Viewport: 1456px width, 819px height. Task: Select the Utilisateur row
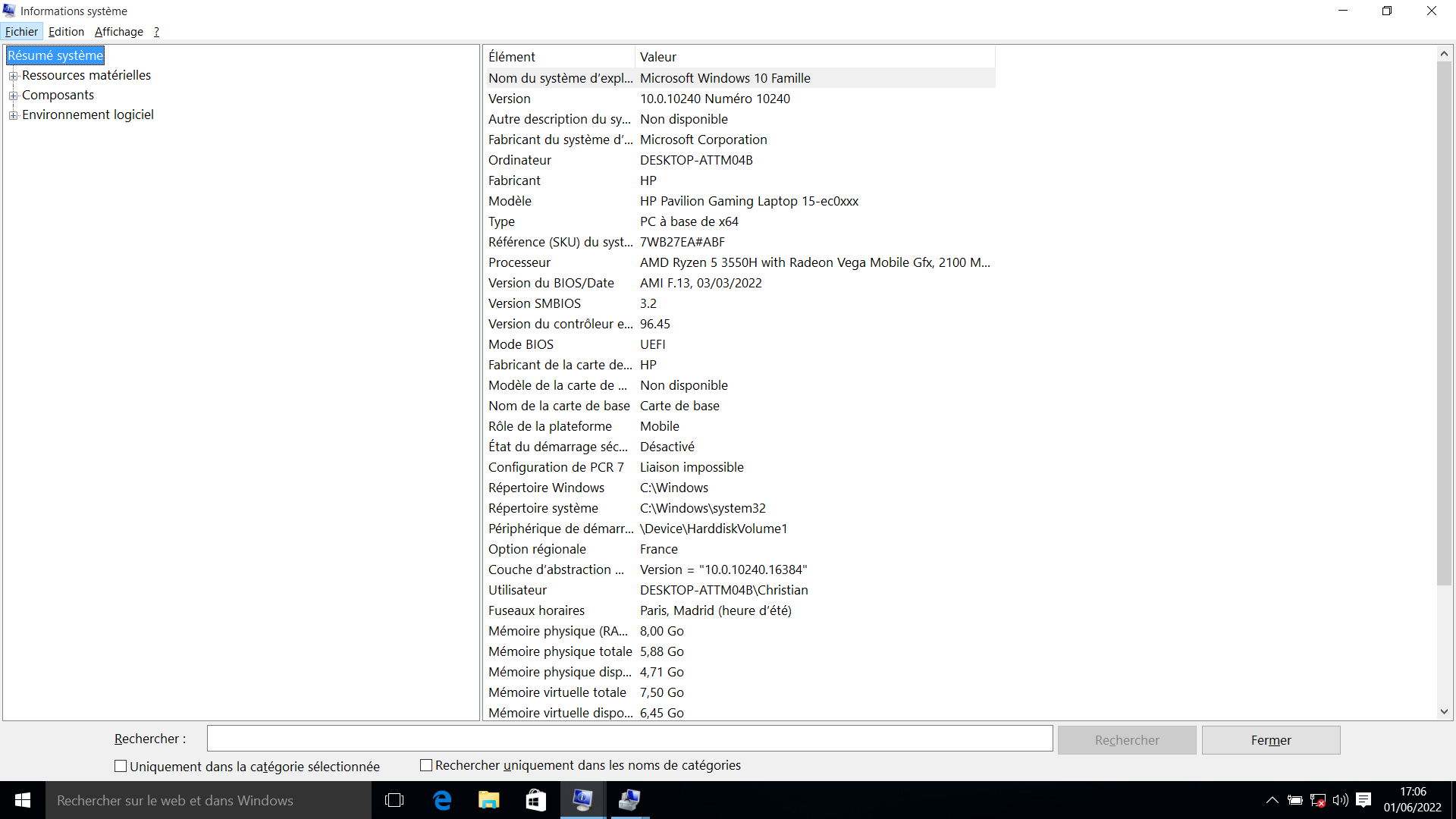tap(740, 590)
